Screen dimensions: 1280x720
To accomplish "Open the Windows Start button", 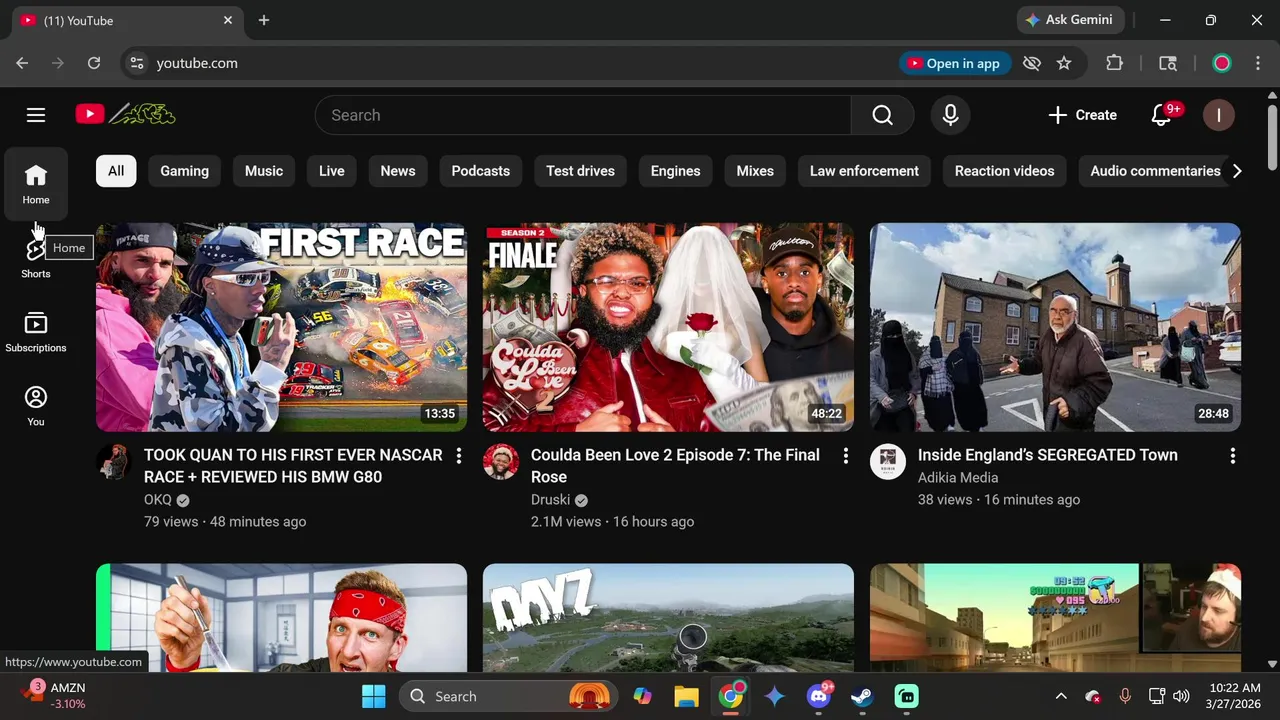I will pyautogui.click(x=374, y=696).
